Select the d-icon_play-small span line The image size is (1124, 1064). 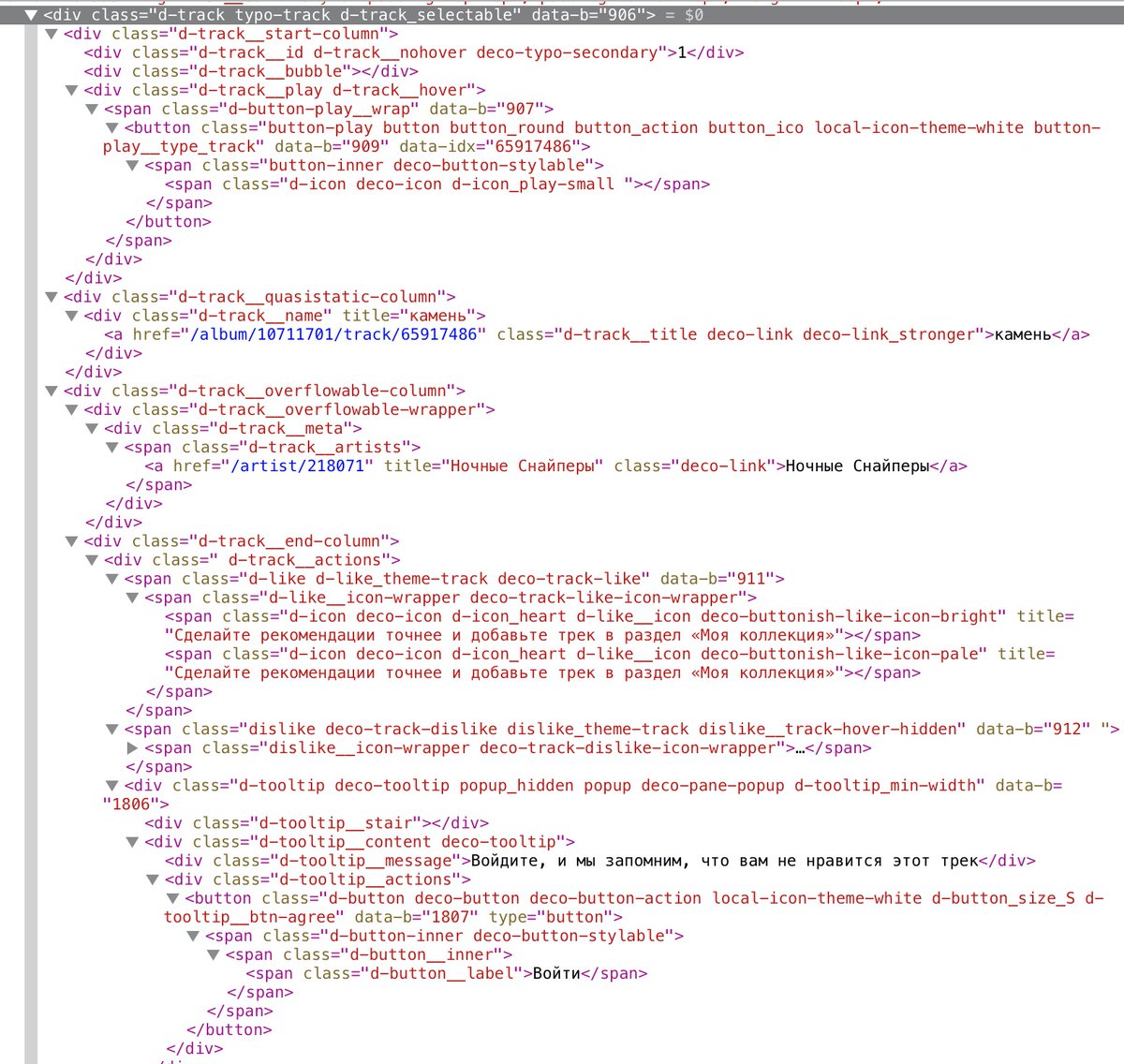437,184
